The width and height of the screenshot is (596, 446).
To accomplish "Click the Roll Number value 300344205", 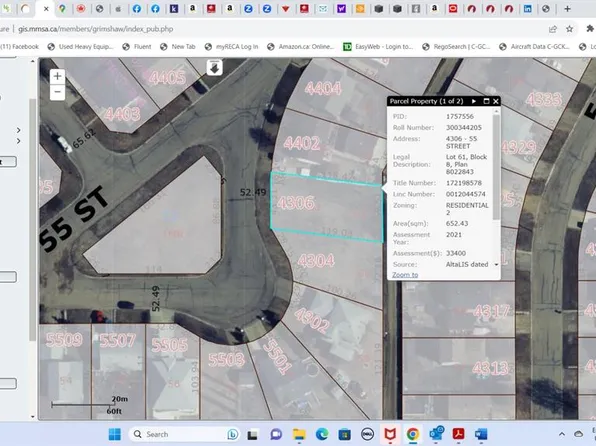I will [464, 127].
